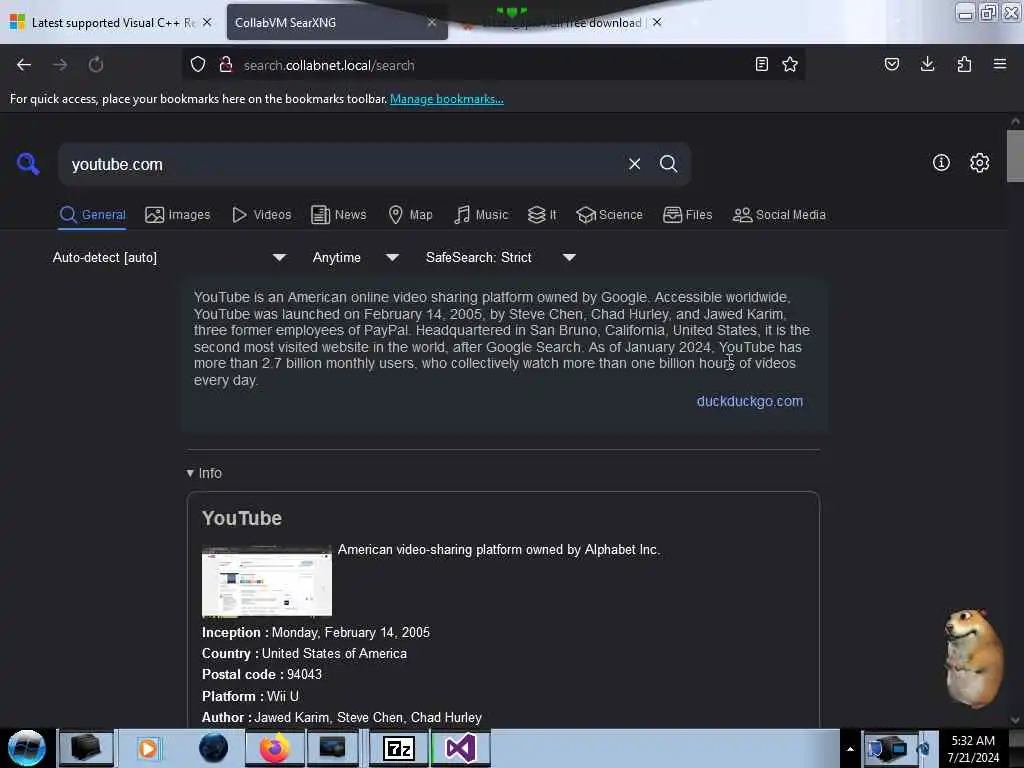Click the taskbar clock 5:32 AM
1024x768 pixels.
[x=973, y=748]
